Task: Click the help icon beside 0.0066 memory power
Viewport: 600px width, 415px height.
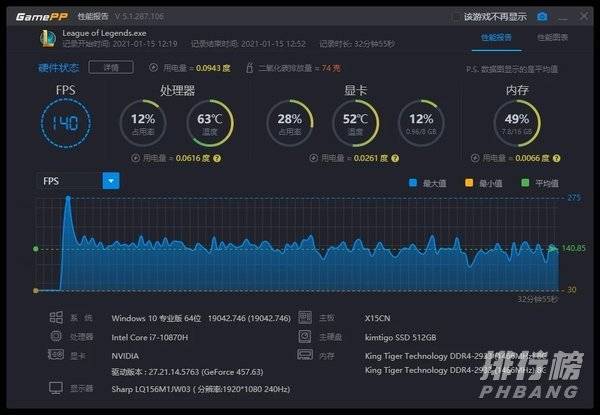Action: click(557, 158)
